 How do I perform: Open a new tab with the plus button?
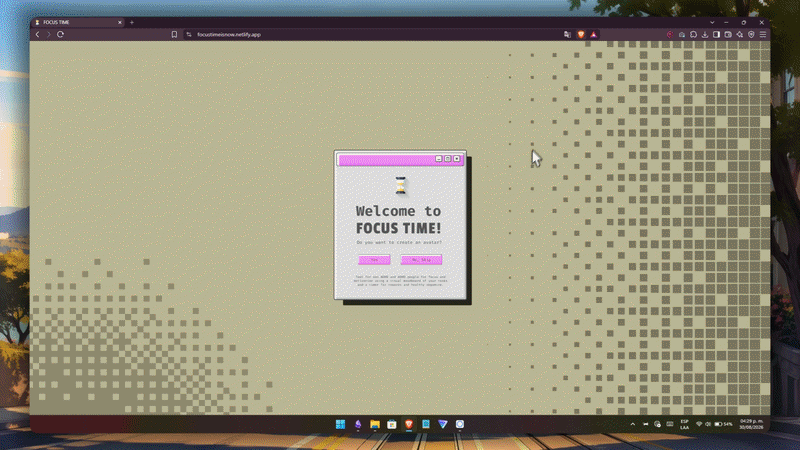pyautogui.click(x=132, y=22)
